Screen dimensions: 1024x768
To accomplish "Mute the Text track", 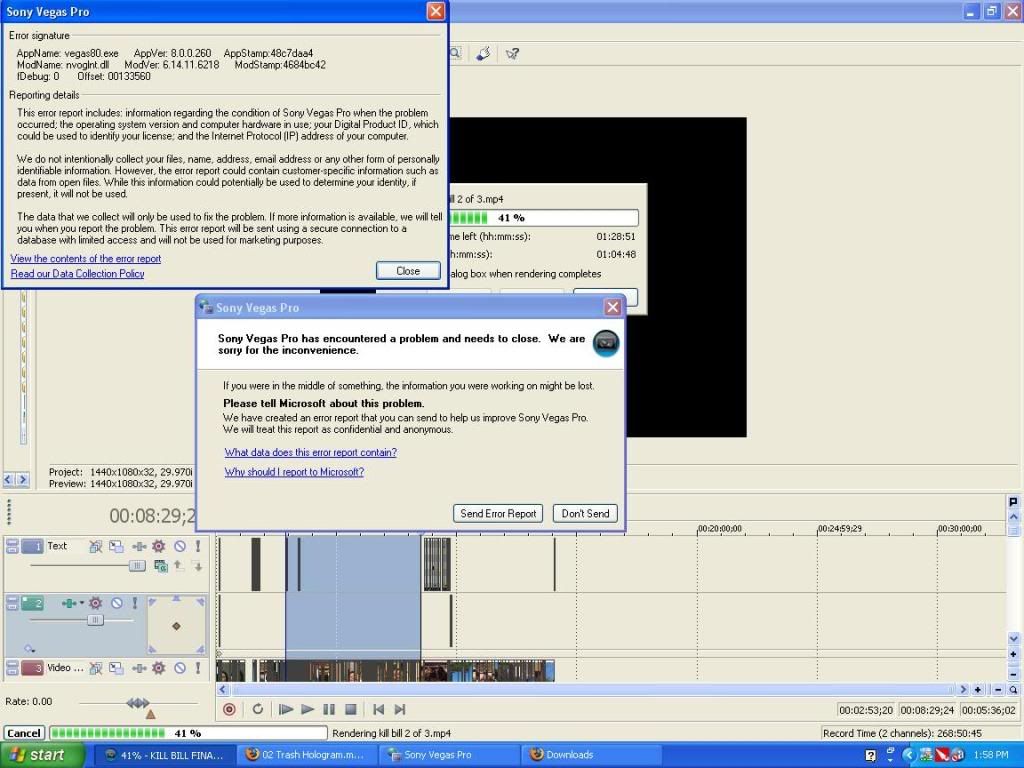I will click(180, 546).
